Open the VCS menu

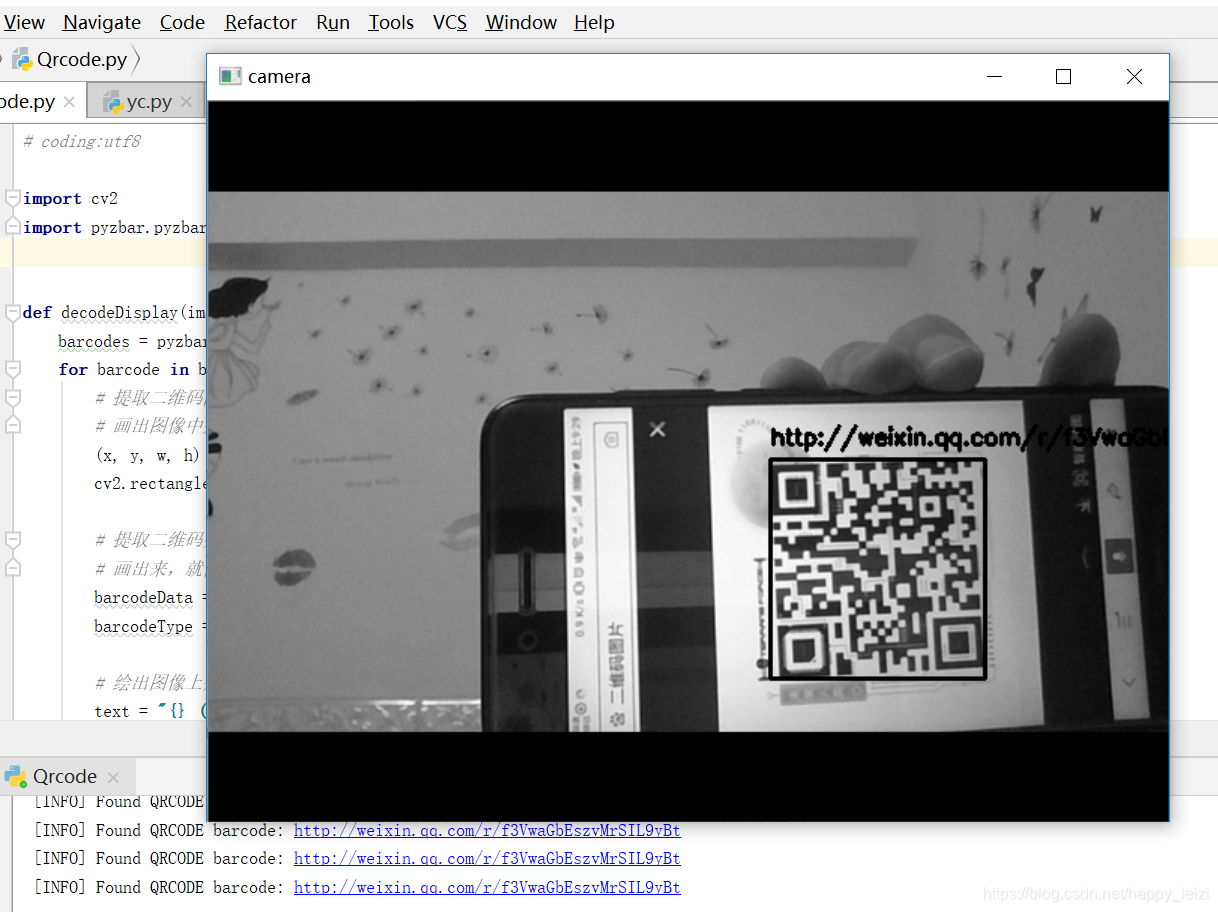(x=449, y=22)
